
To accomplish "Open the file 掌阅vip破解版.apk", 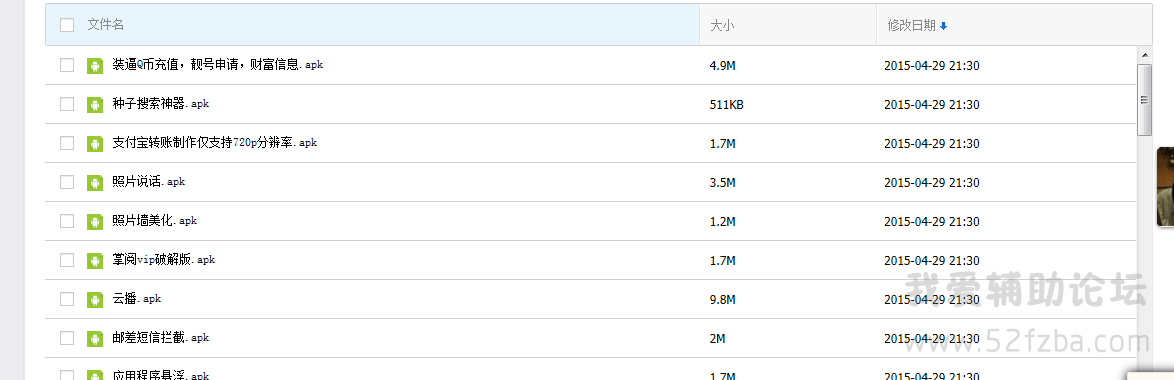I will (164, 260).
